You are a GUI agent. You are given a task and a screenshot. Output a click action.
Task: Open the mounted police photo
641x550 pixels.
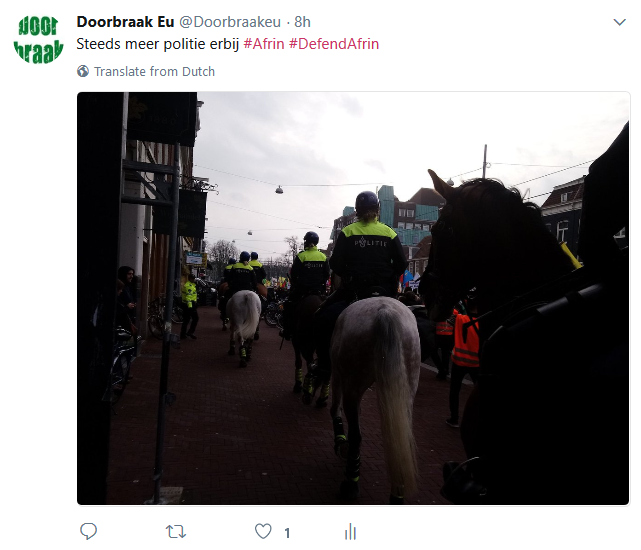[353, 299]
